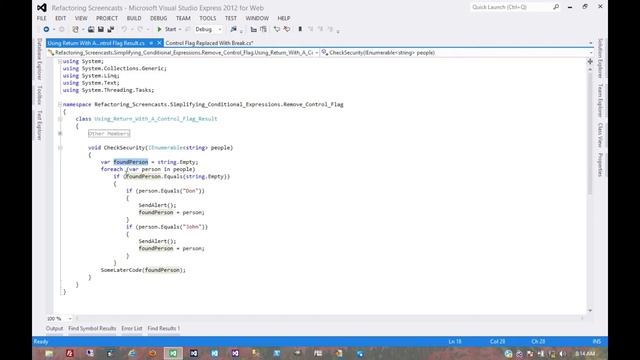The height and width of the screenshot is (360, 640).
Task: Collapse the namespace block outline
Action: tap(60, 104)
